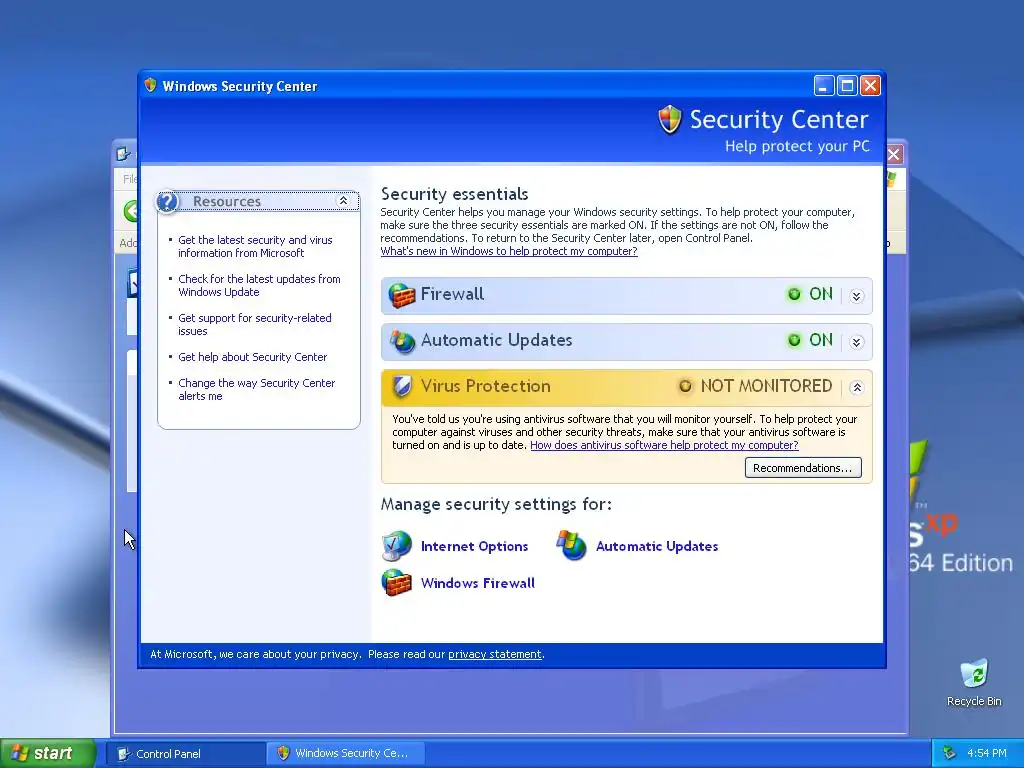The height and width of the screenshot is (768, 1024).
Task: Click the Automatic Updates globe icon in essentials
Action: tap(402, 341)
